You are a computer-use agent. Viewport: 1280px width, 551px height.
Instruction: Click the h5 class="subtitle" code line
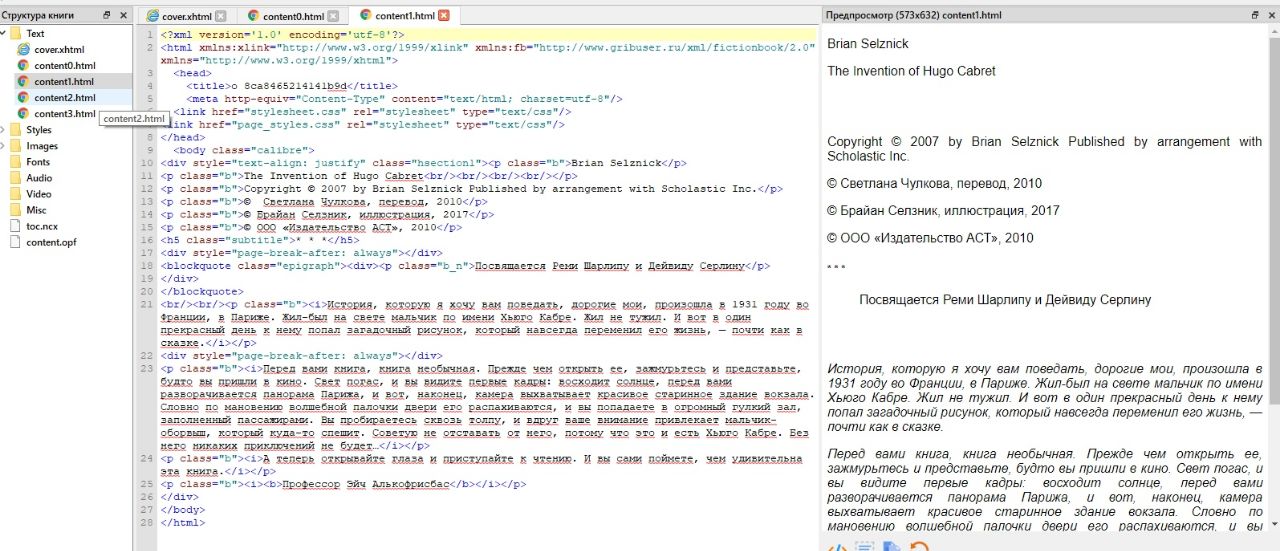click(260, 240)
